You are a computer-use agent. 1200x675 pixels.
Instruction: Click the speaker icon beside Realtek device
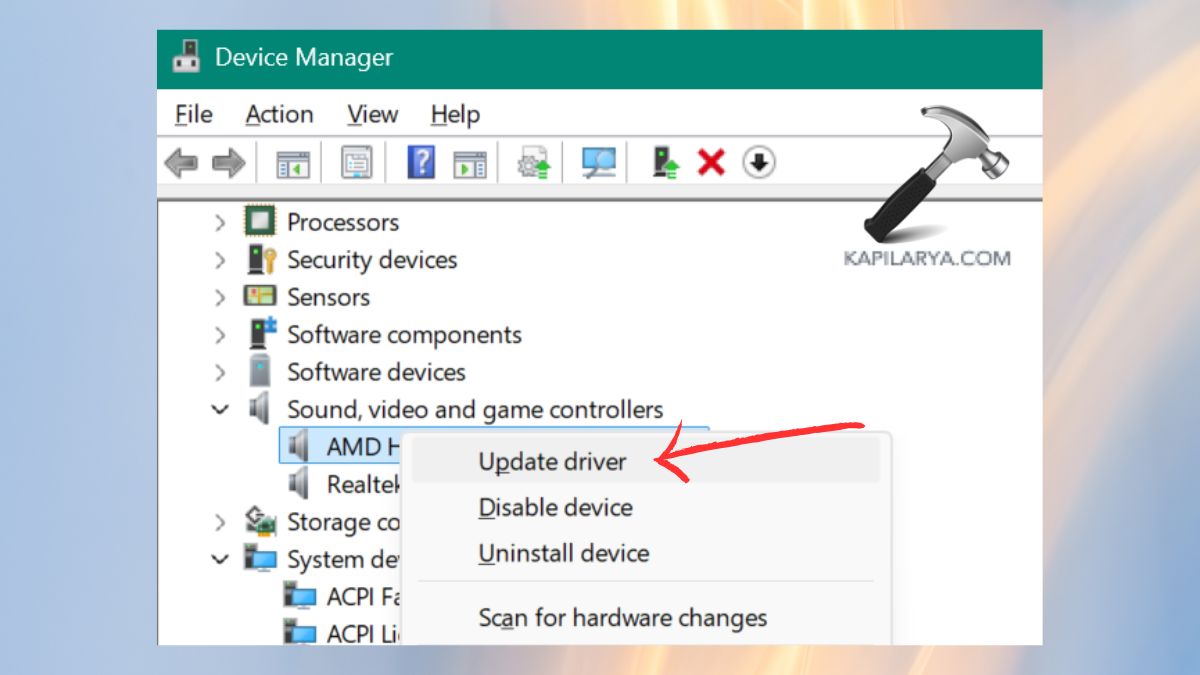[x=298, y=484]
